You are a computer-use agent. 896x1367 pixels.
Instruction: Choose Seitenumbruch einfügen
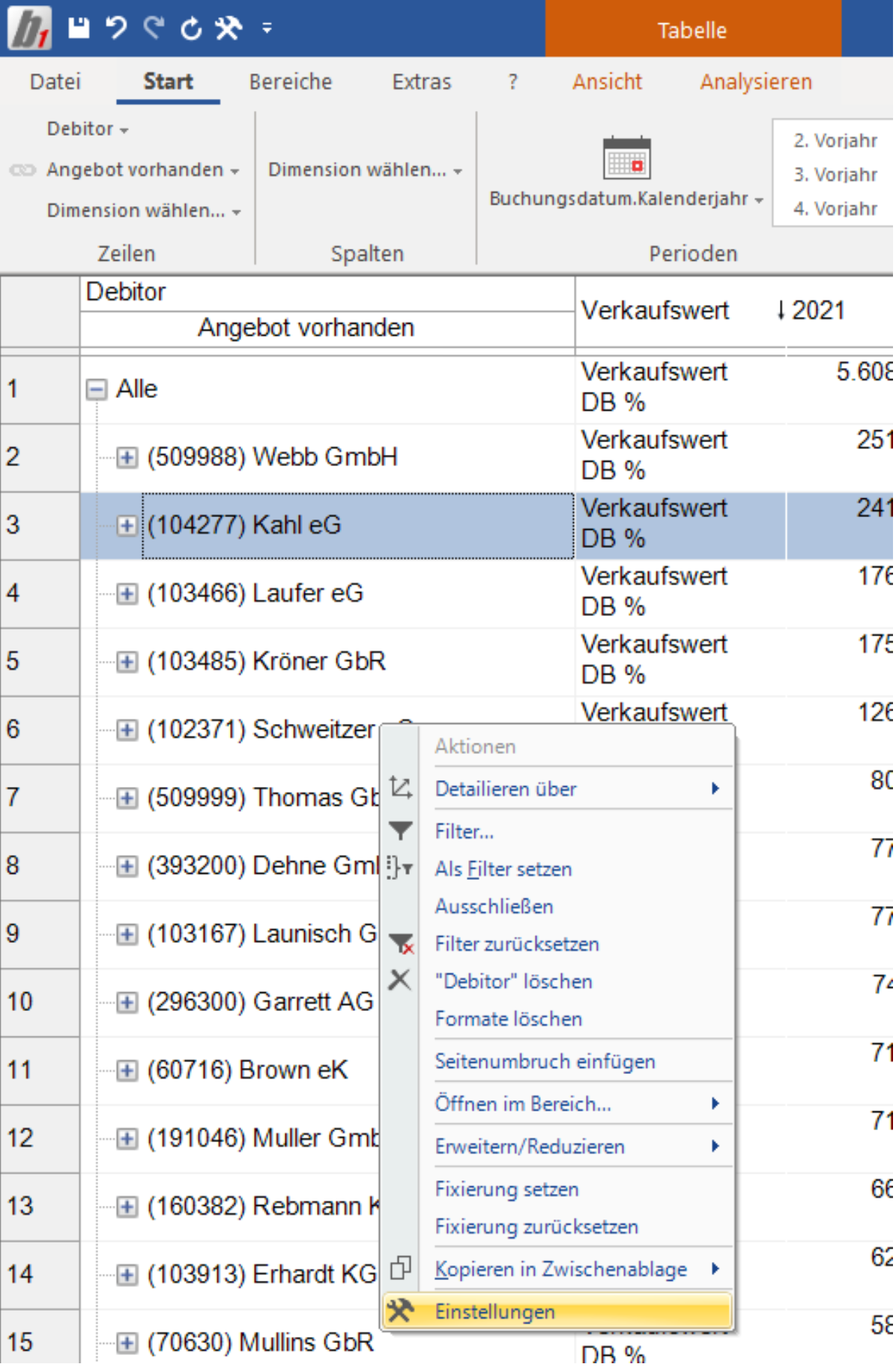point(557,1061)
